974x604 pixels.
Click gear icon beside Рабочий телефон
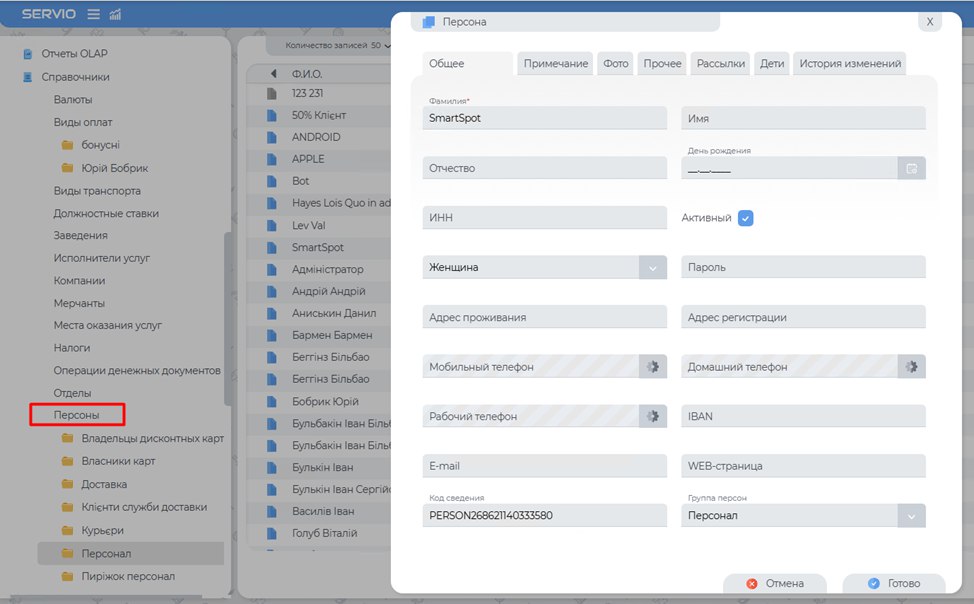coord(652,416)
